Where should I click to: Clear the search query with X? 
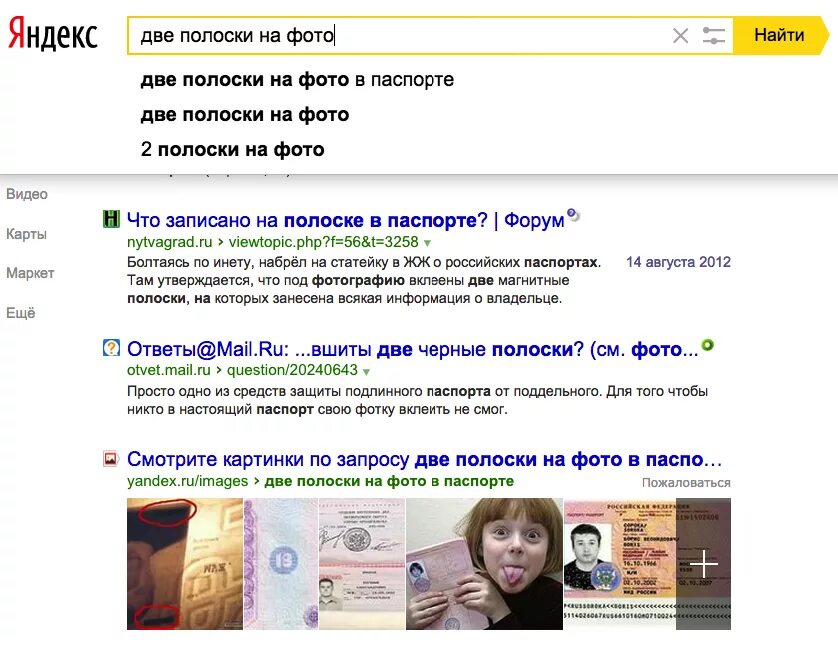click(x=680, y=36)
